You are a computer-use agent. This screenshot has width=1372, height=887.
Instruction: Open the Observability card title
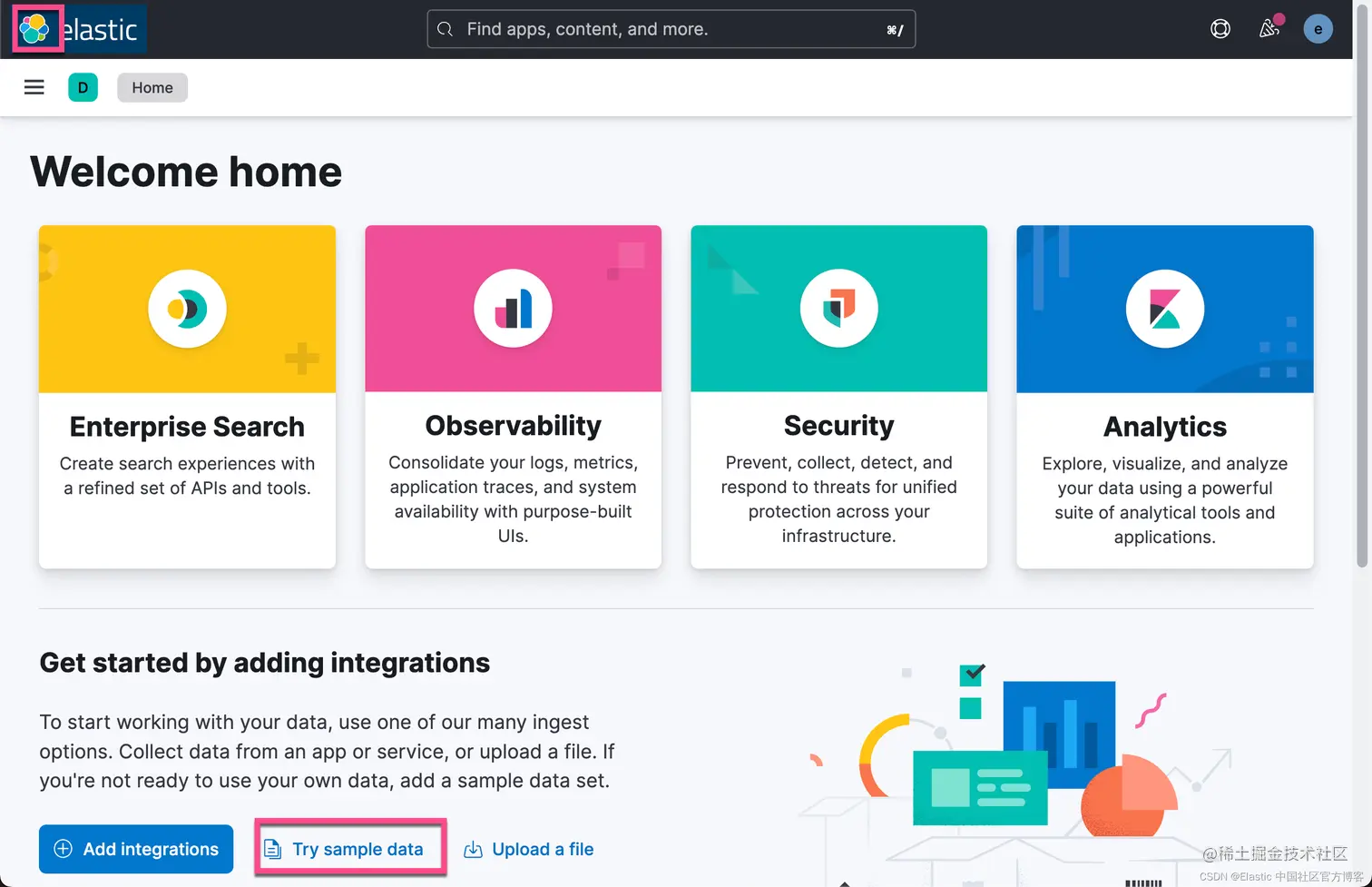pos(513,426)
